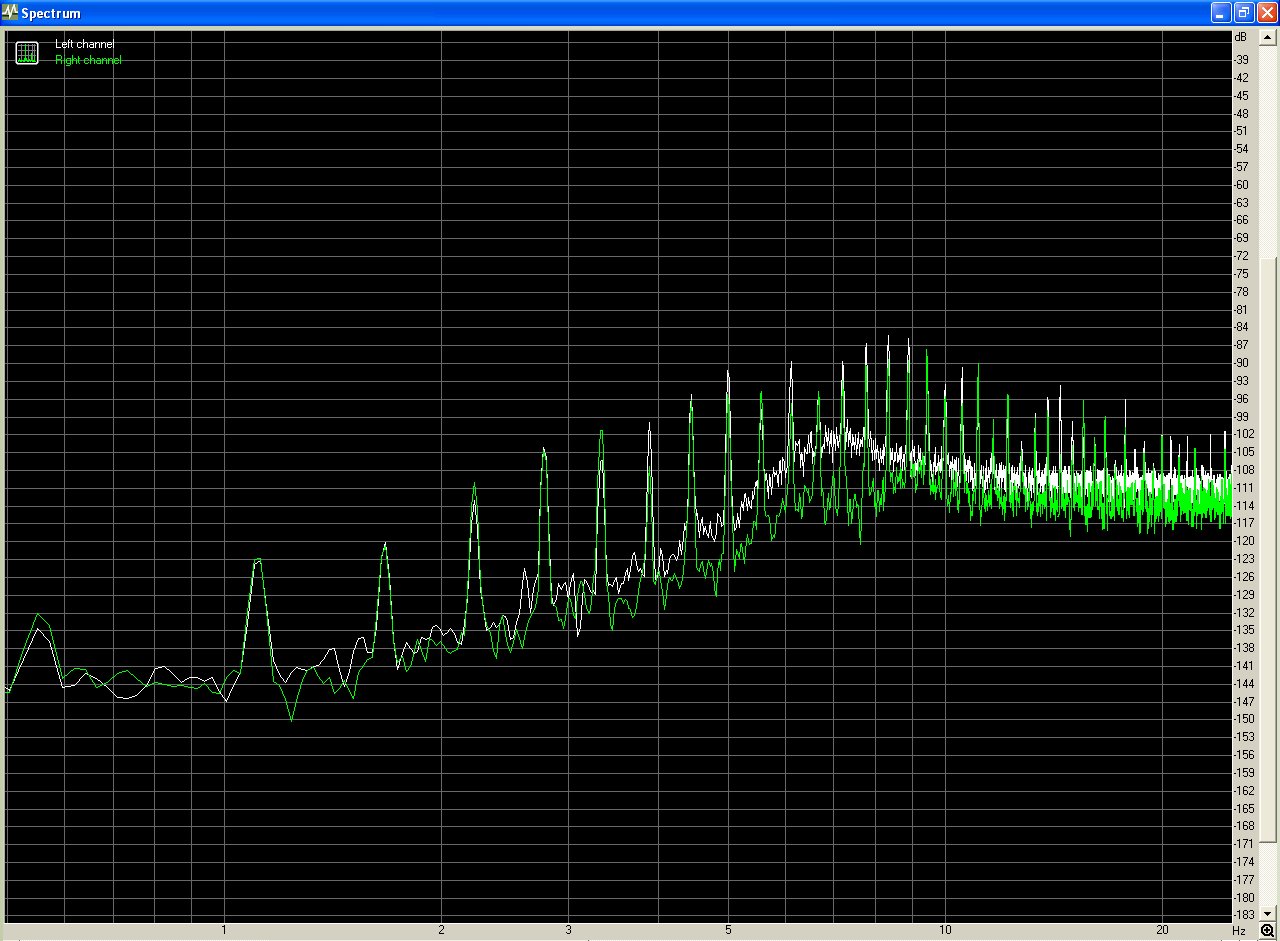Click the vertical scrollbar up arrow

pyautogui.click(x=1267, y=39)
